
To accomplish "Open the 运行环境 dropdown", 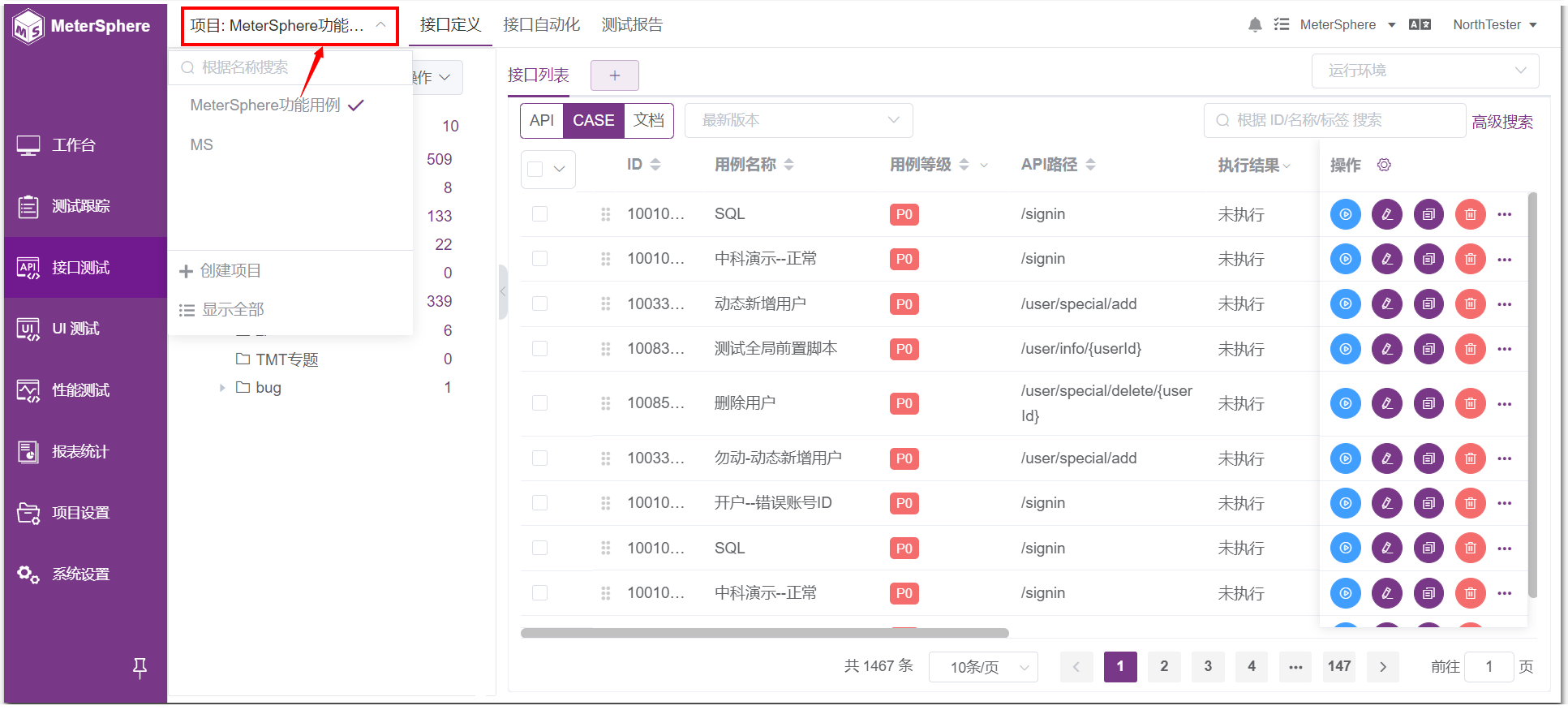I will point(1425,71).
